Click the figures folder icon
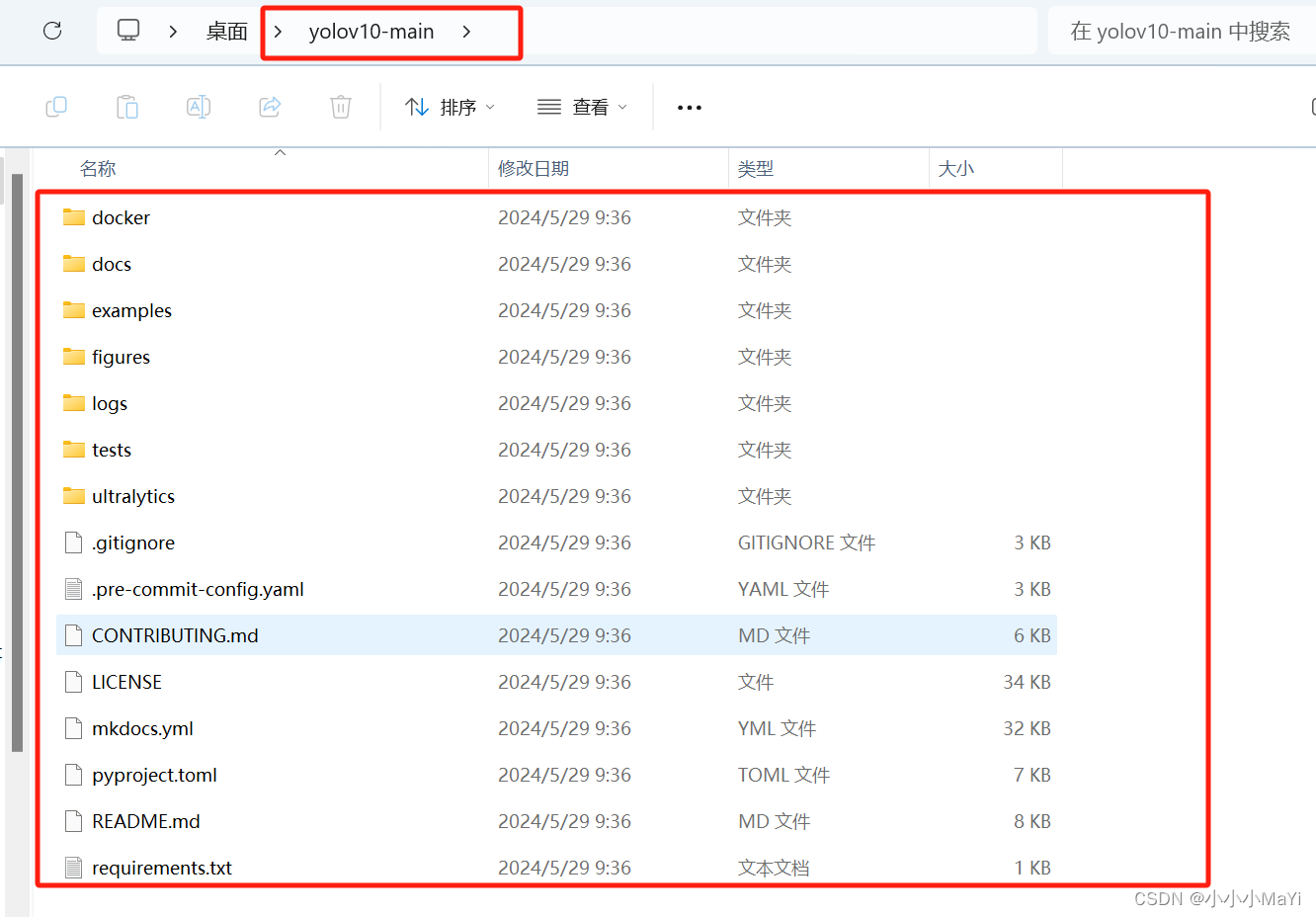The height and width of the screenshot is (917, 1316). coord(74,357)
